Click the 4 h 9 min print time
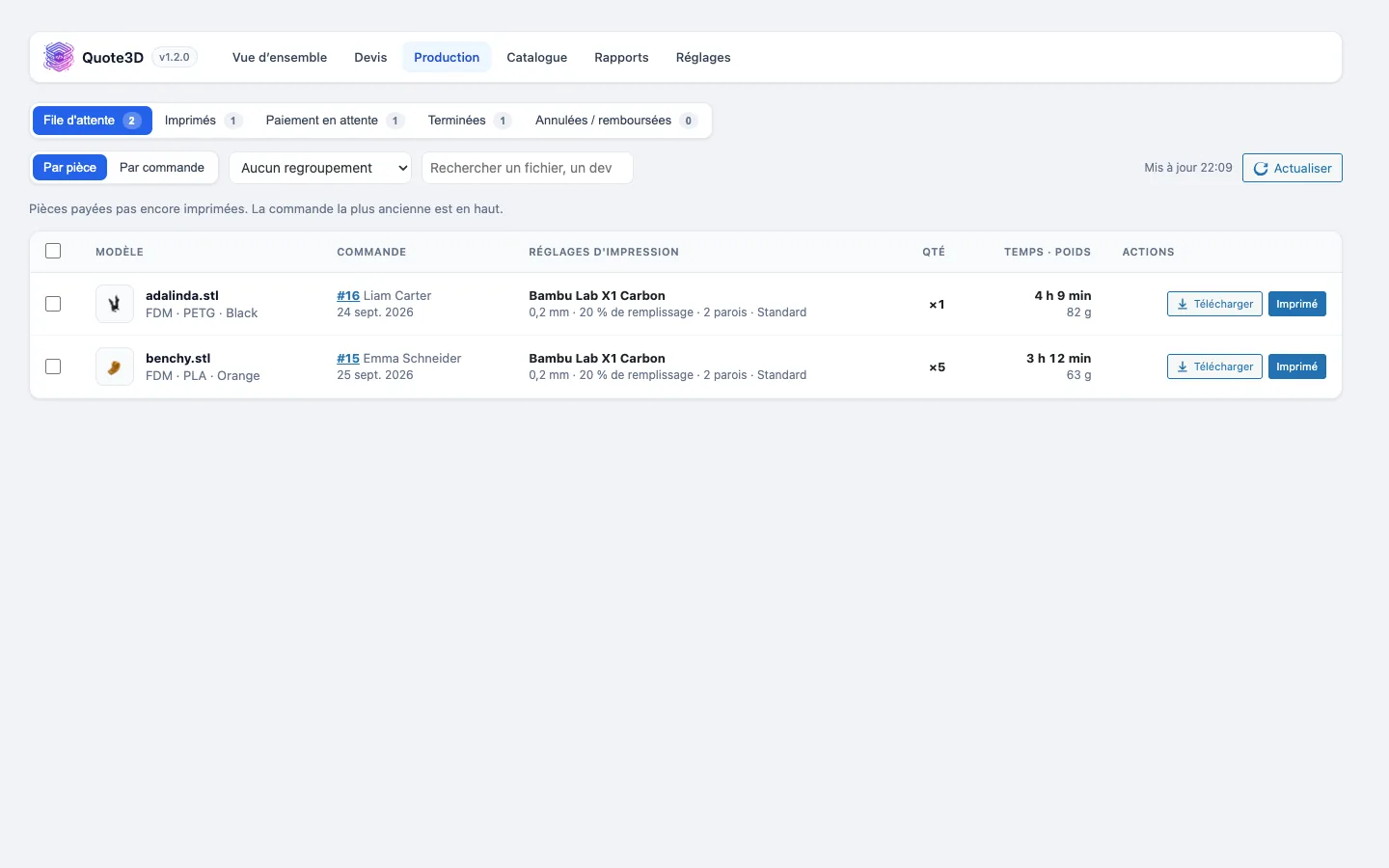 pos(1063,296)
